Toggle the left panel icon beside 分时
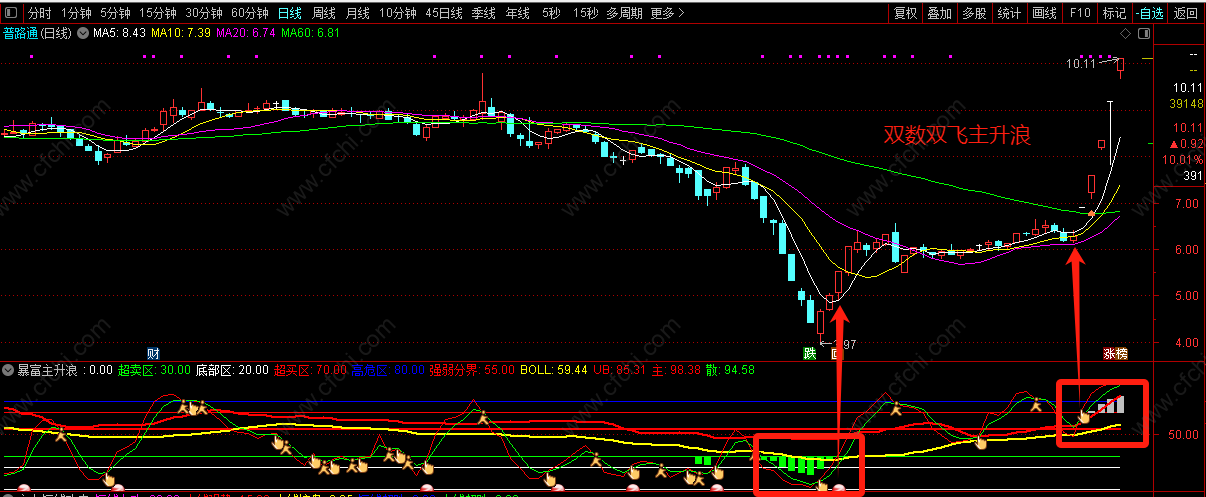 click(12, 14)
